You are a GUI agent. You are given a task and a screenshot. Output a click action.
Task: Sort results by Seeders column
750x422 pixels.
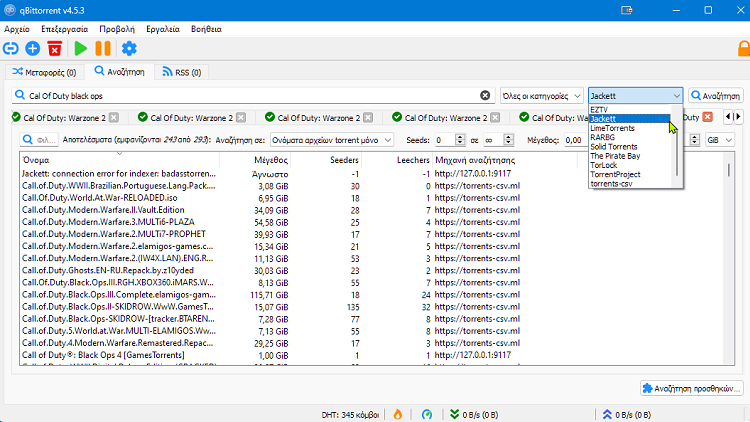(x=326, y=160)
